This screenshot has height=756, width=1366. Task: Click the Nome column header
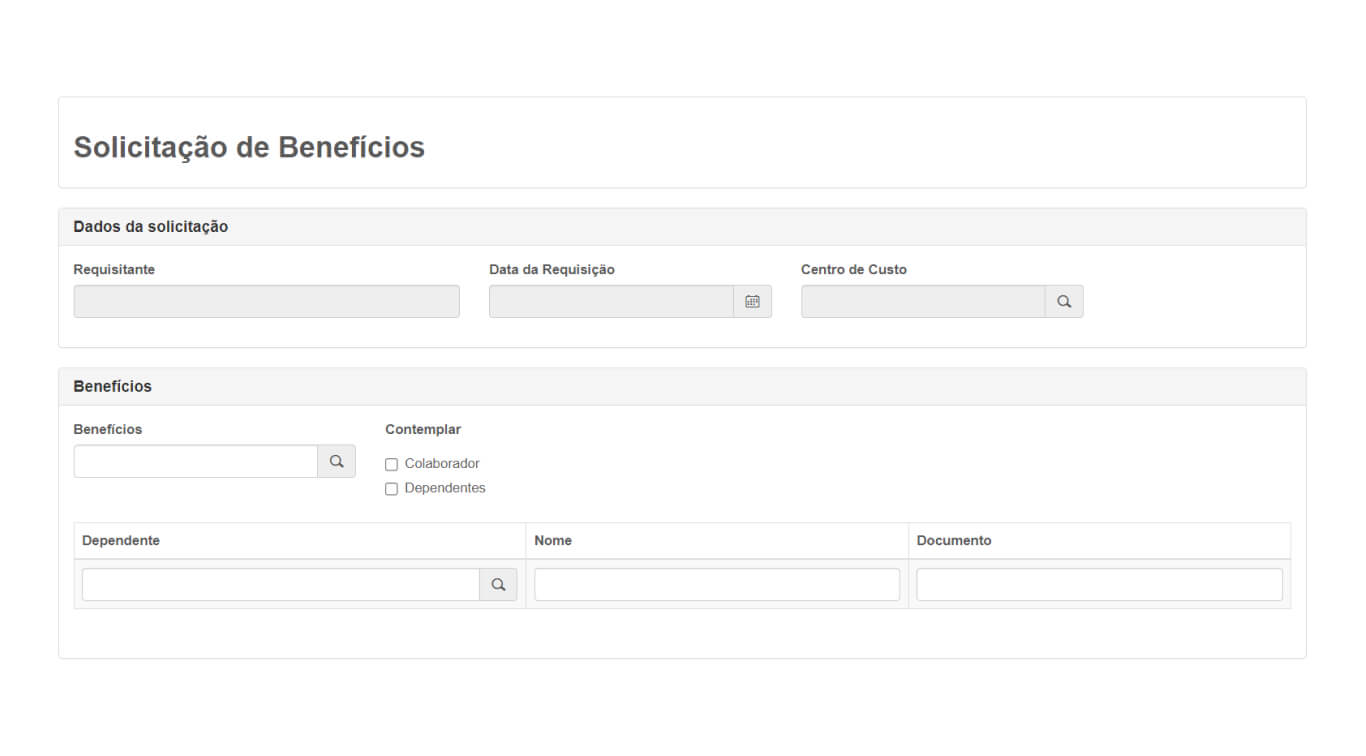[x=553, y=540]
